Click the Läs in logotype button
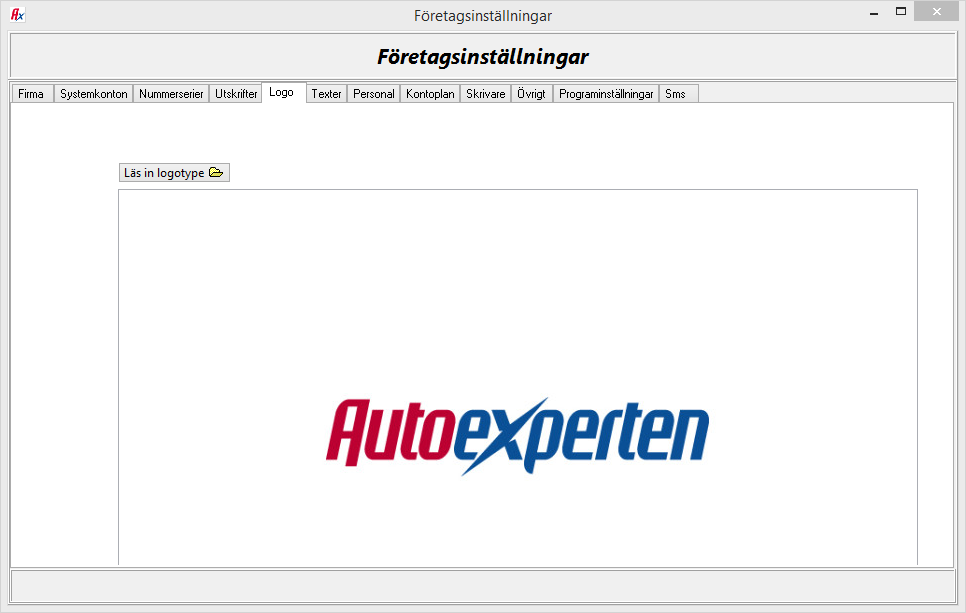The image size is (966, 613). [x=174, y=173]
